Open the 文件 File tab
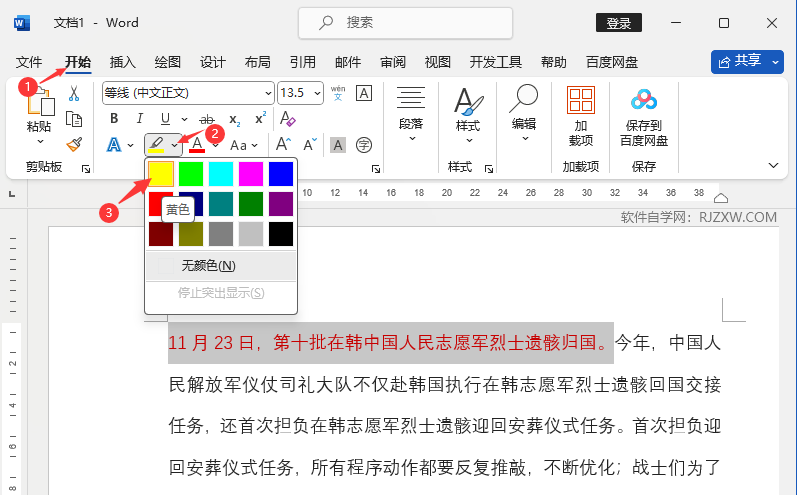Image resolution: width=797 pixels, height=495 pixels. click(29, 63)
